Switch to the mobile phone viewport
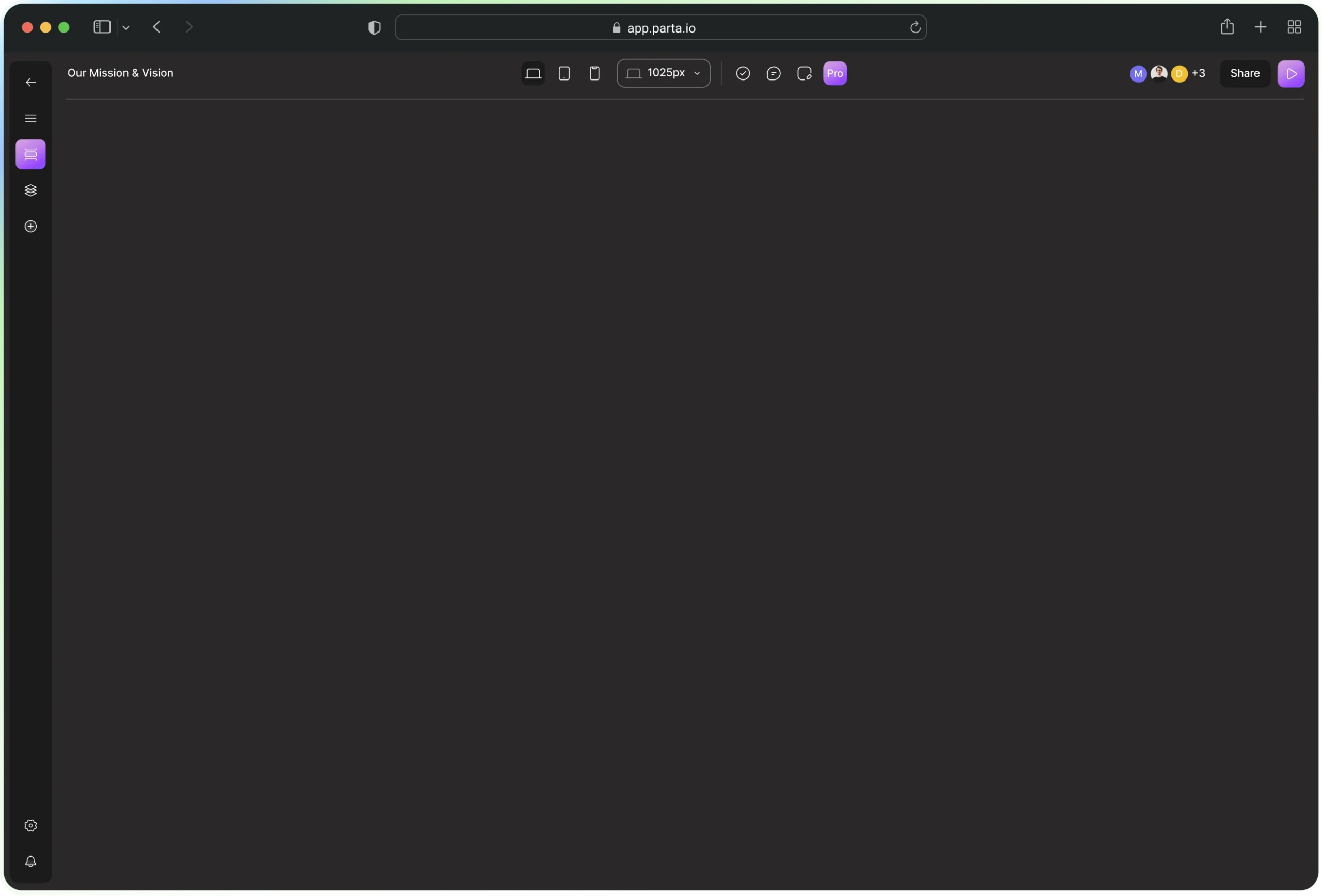 click(594, 73)
